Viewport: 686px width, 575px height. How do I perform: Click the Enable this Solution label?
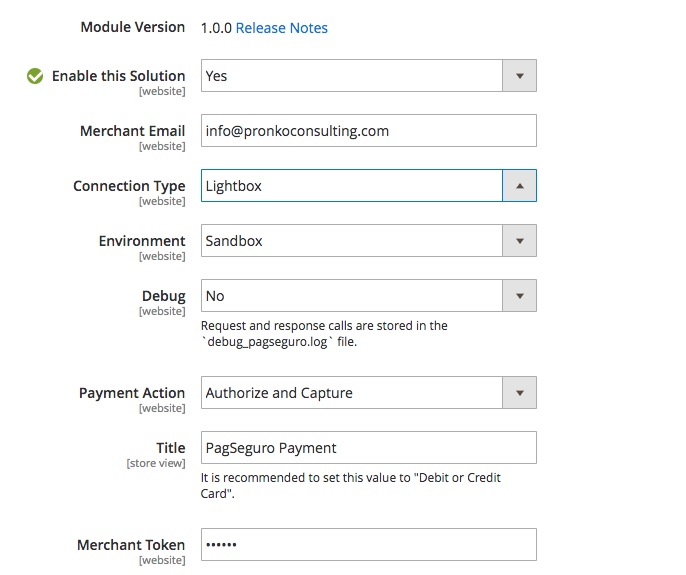[x=119, y=76]
